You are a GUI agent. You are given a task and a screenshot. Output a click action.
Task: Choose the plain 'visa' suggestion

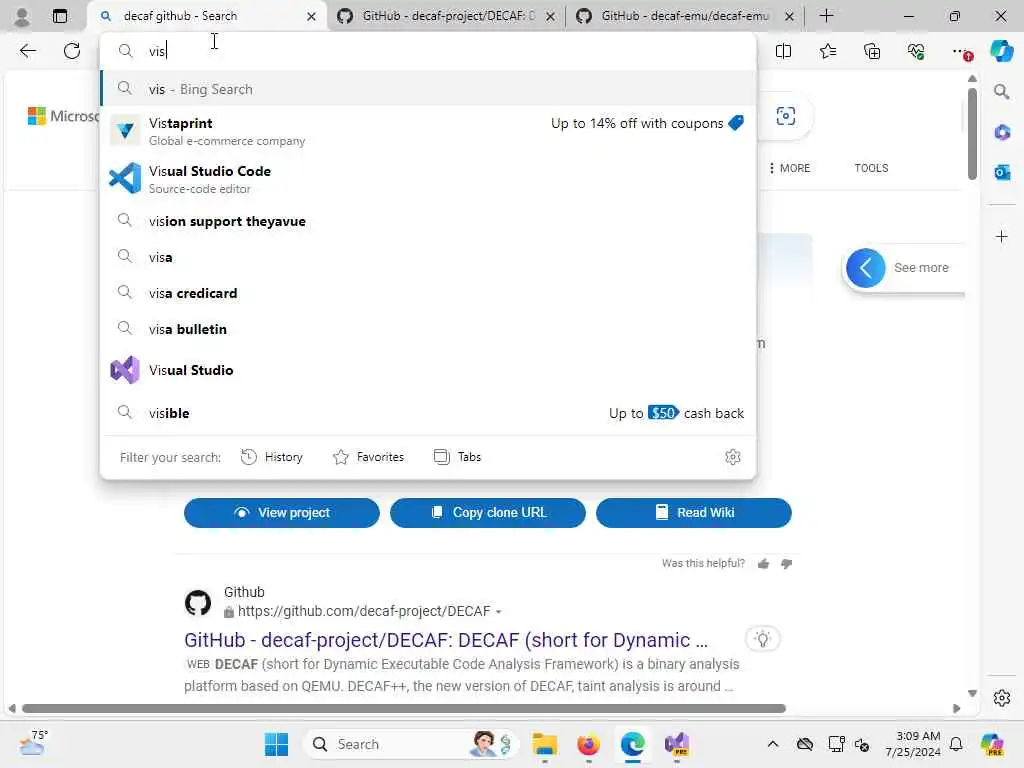pos(428,257)
